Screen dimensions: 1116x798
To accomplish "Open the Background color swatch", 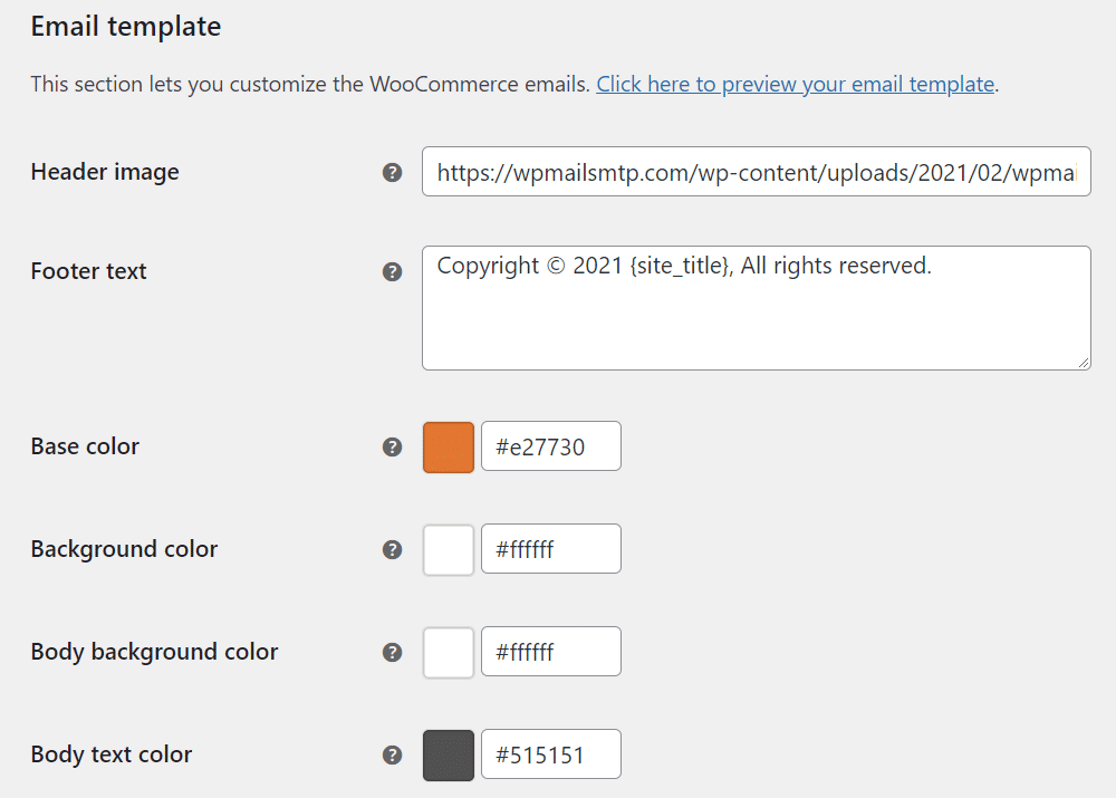I will (448, 548).
